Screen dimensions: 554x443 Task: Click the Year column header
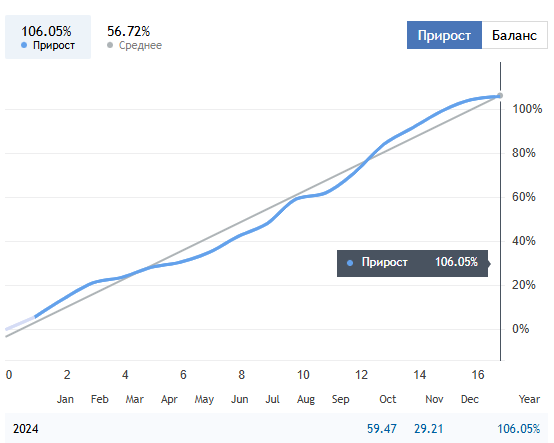tap(529, 399)
